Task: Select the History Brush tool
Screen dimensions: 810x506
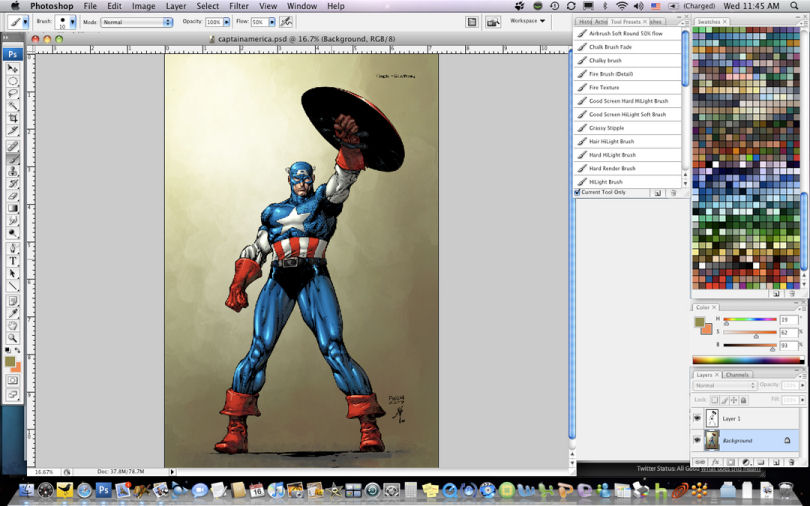Action: (x=13, y=184)
